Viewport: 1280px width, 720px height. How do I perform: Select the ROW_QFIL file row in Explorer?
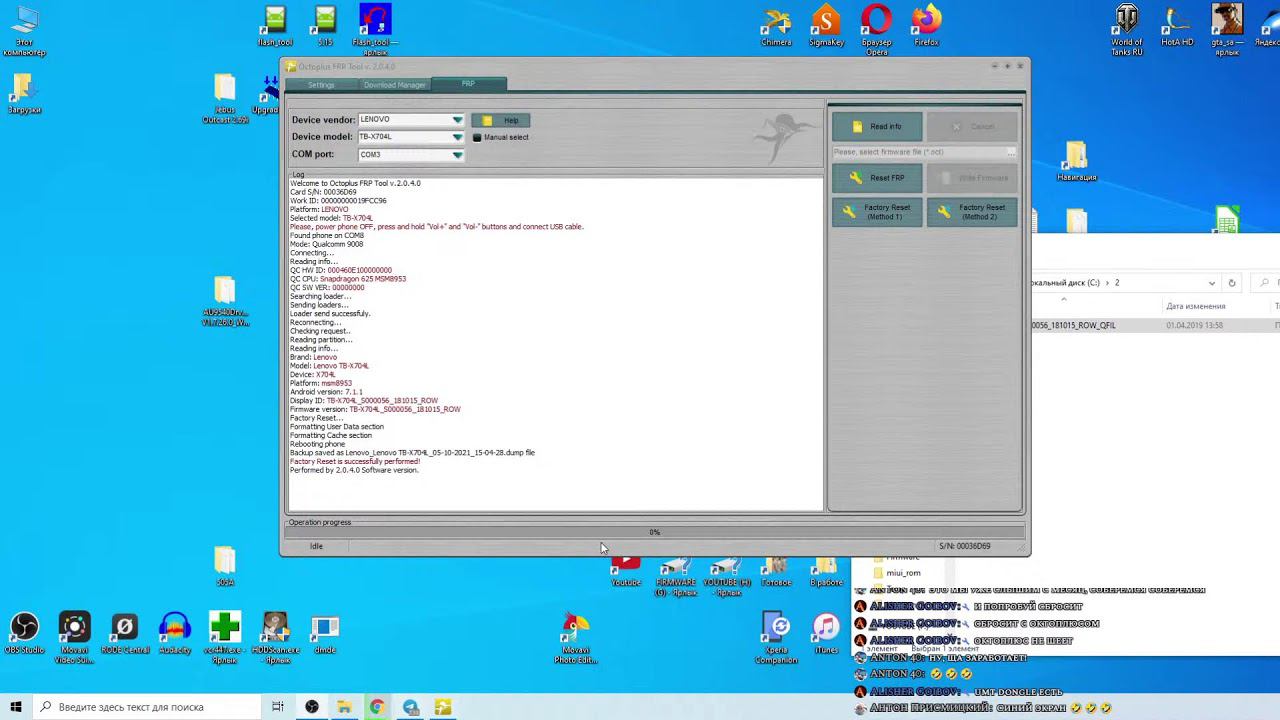(1156, 325)
